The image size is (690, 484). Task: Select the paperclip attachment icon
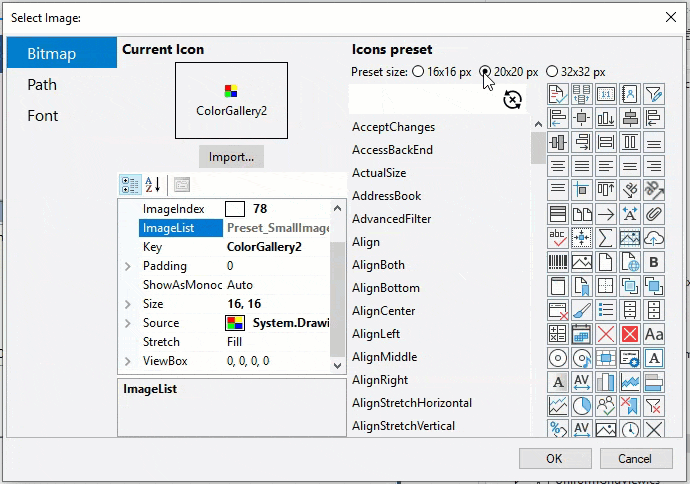tap(654, 214)
